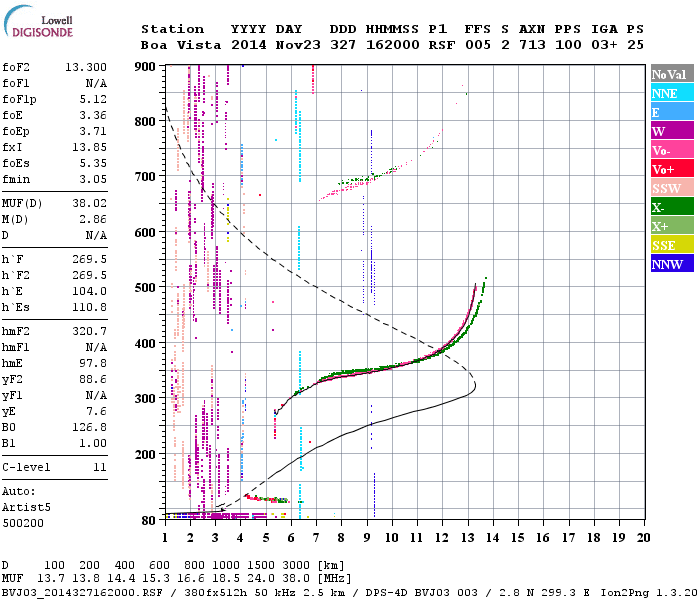Click the MUF 13.7 value for 100 km
Screen dimensions: 700x600
point(51,579)
